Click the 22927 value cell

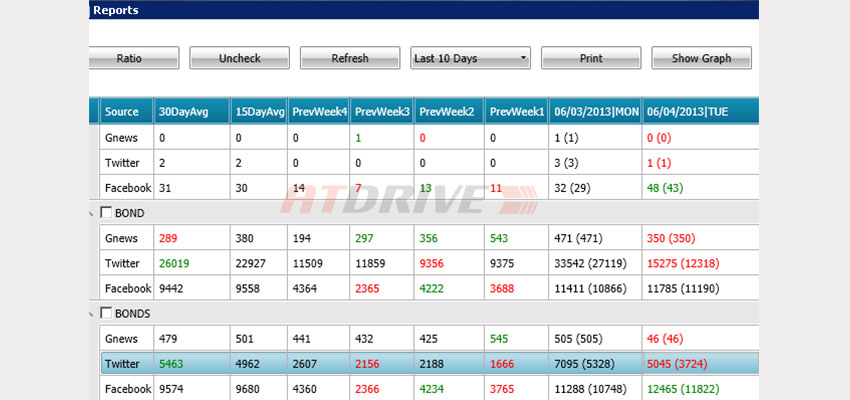[259, 263]
